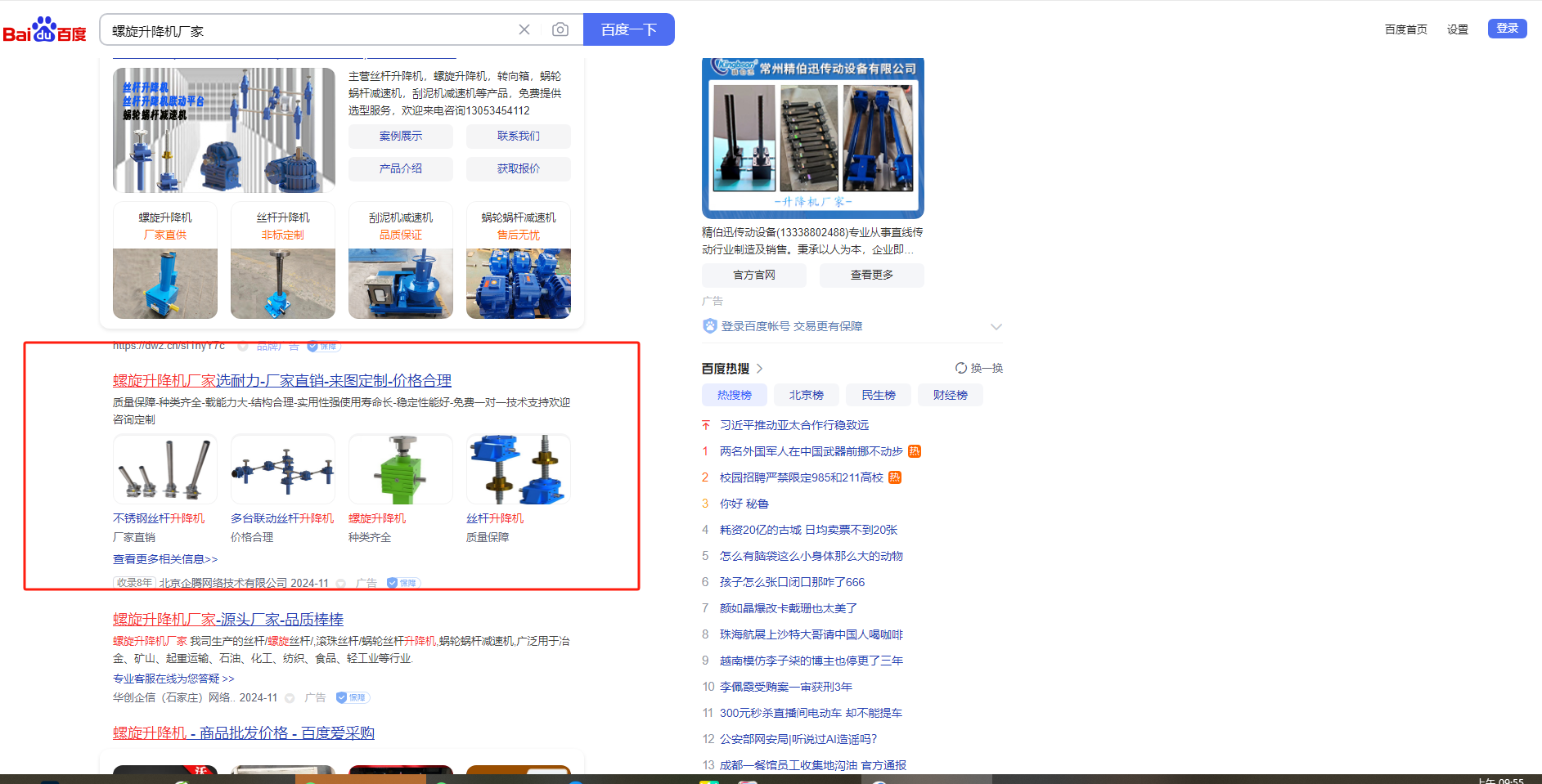Open the 丝杆升降机联动平台 ad image

(x=224, y=130)
